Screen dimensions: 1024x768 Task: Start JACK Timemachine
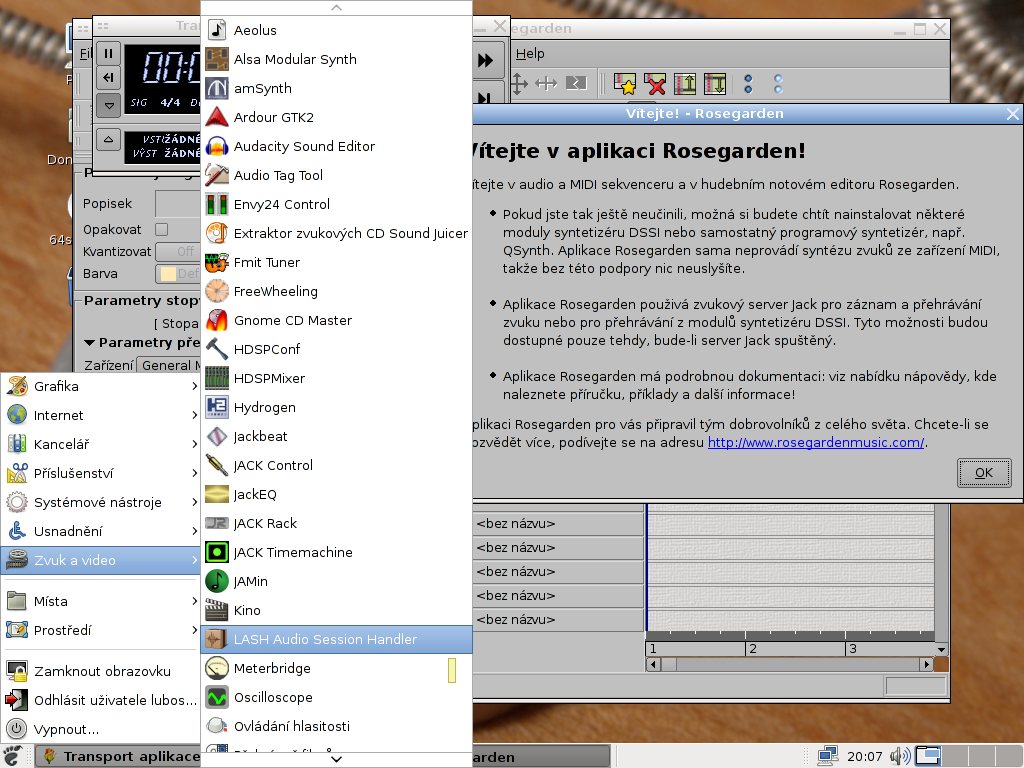(x=336, y=552)
